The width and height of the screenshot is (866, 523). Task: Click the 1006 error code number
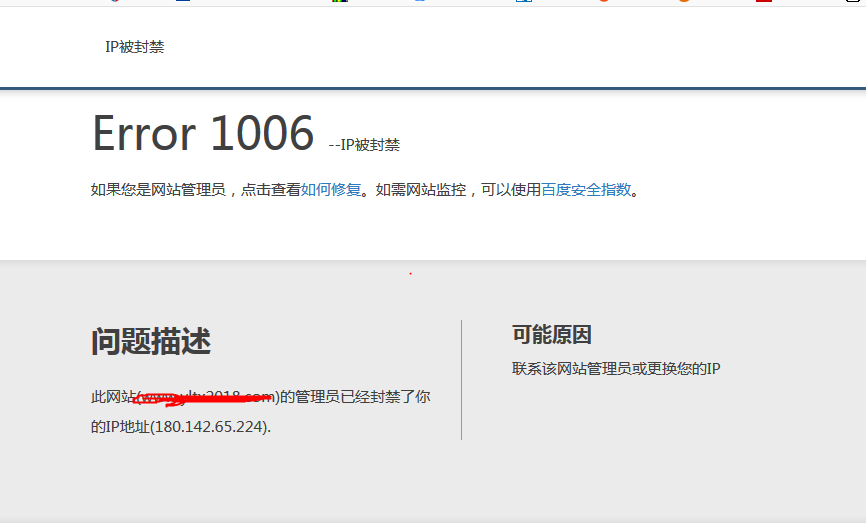tap(260, 134)
